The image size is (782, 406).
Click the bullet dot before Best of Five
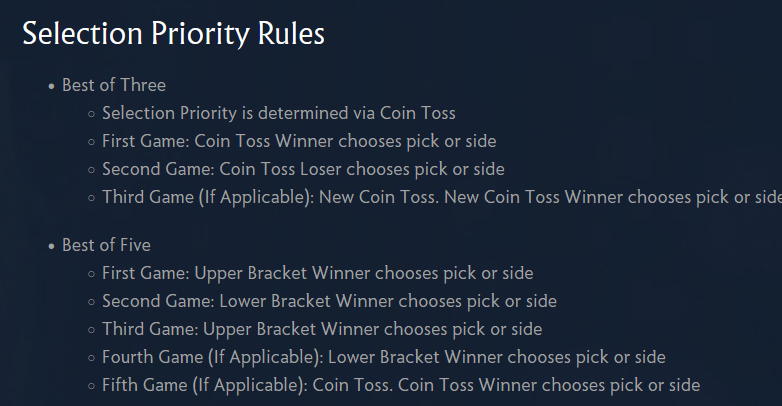51,246
